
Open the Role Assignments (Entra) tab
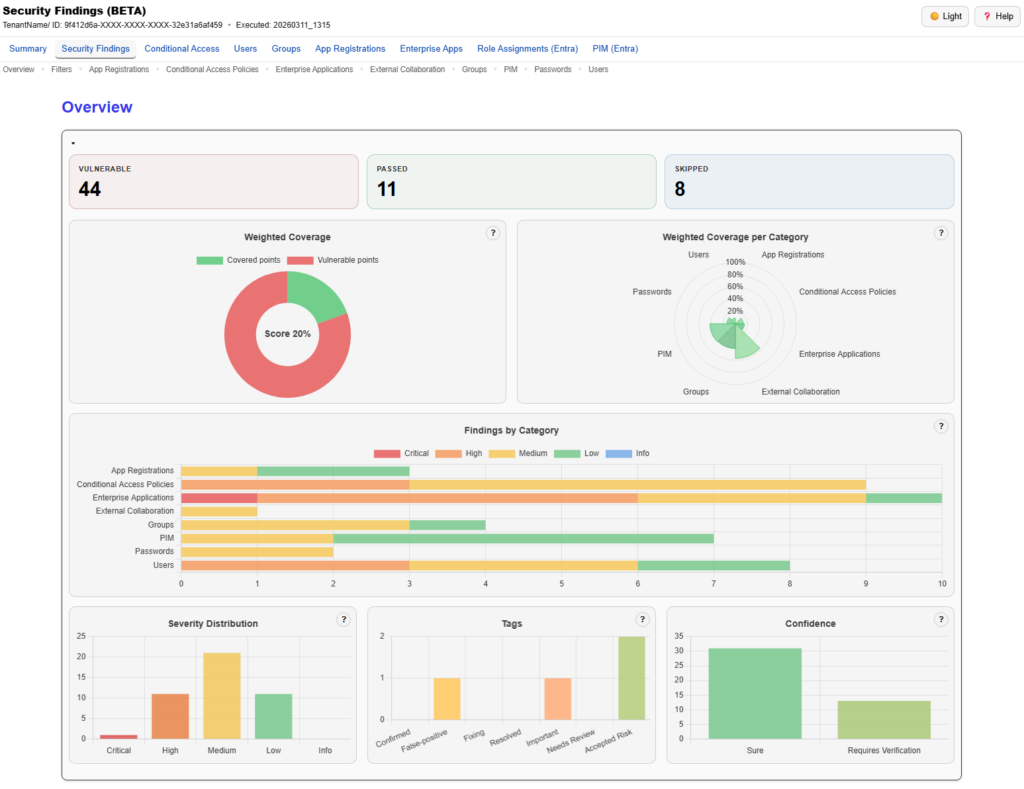(527, 48)
